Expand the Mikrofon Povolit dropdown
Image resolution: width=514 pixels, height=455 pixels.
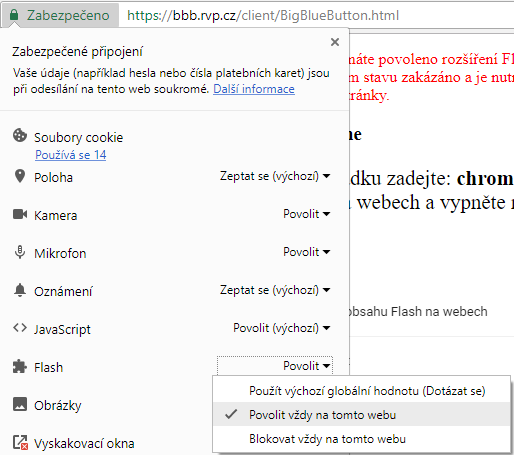point(307,252)
